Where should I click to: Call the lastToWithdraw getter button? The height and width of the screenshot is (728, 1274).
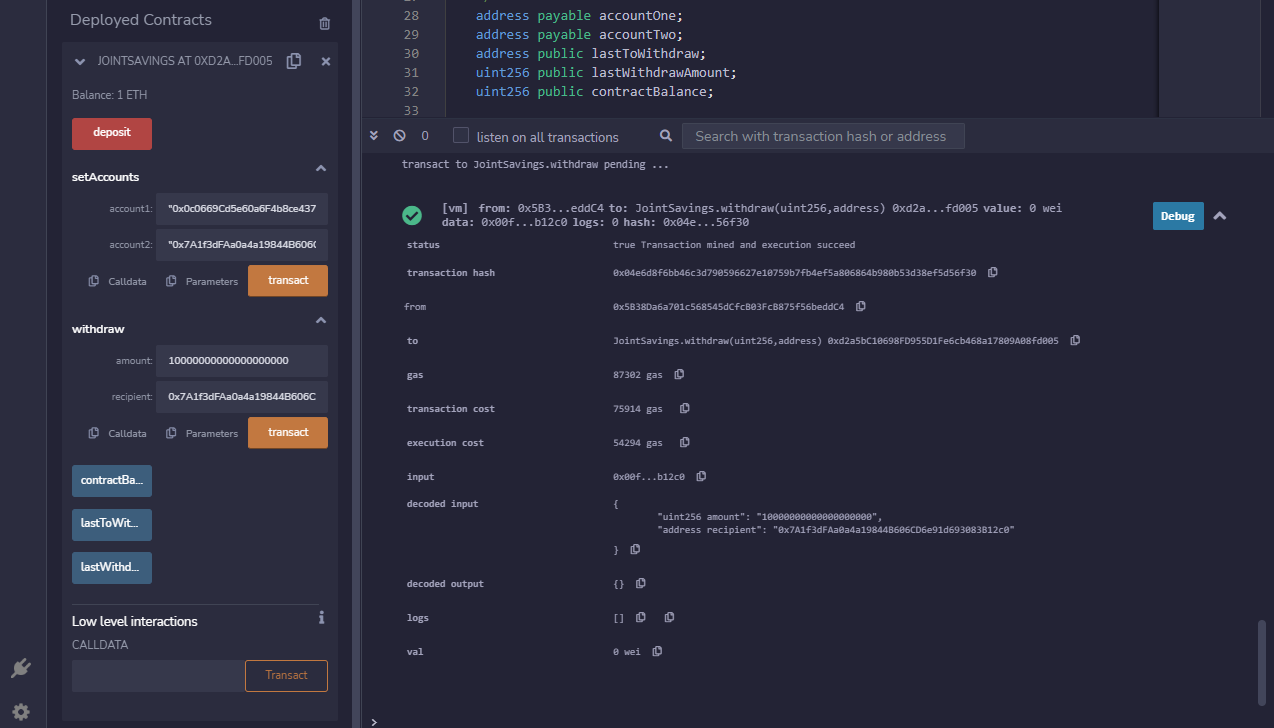coord(112,524)
